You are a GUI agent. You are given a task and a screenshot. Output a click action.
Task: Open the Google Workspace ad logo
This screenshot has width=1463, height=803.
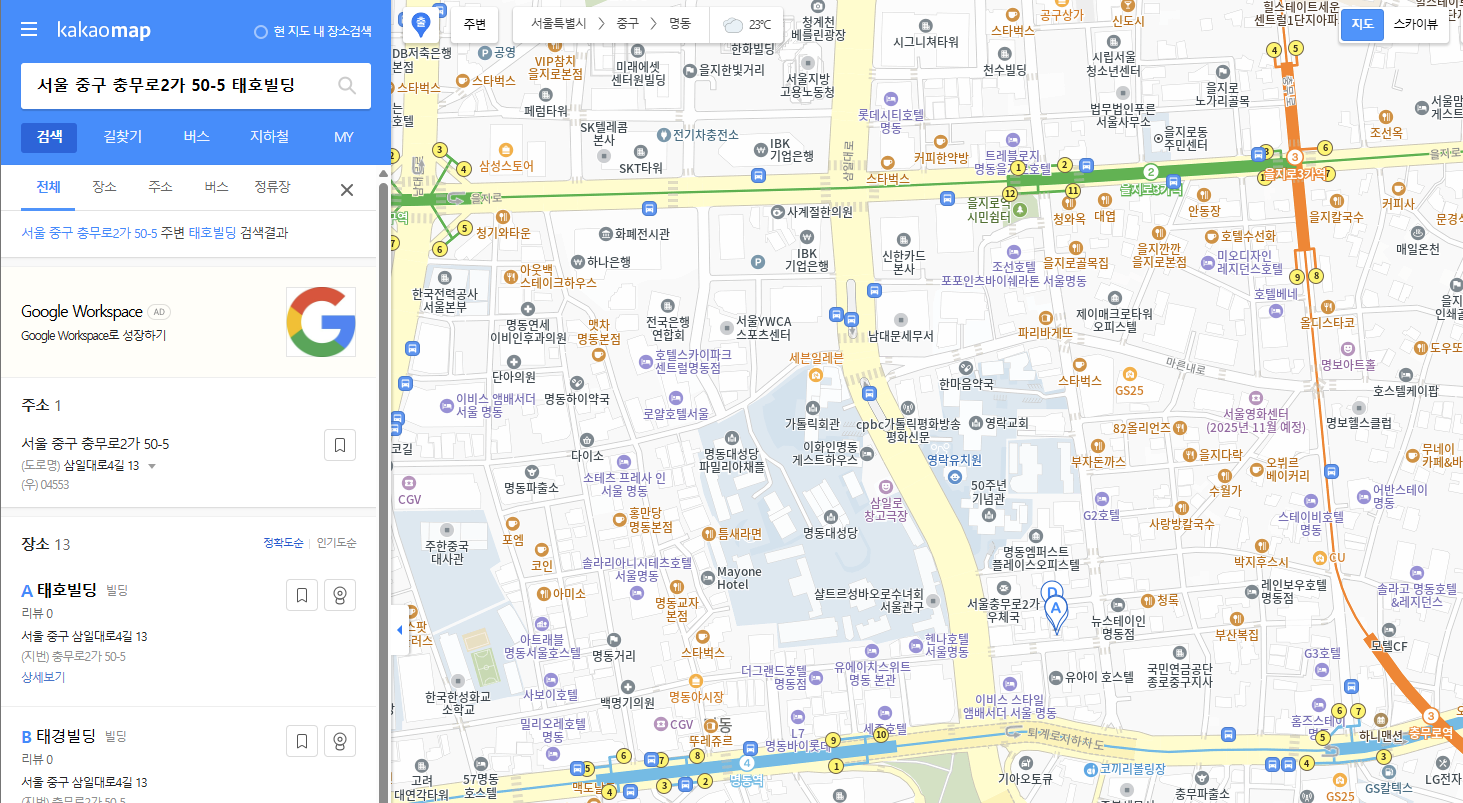pos(321,322)
